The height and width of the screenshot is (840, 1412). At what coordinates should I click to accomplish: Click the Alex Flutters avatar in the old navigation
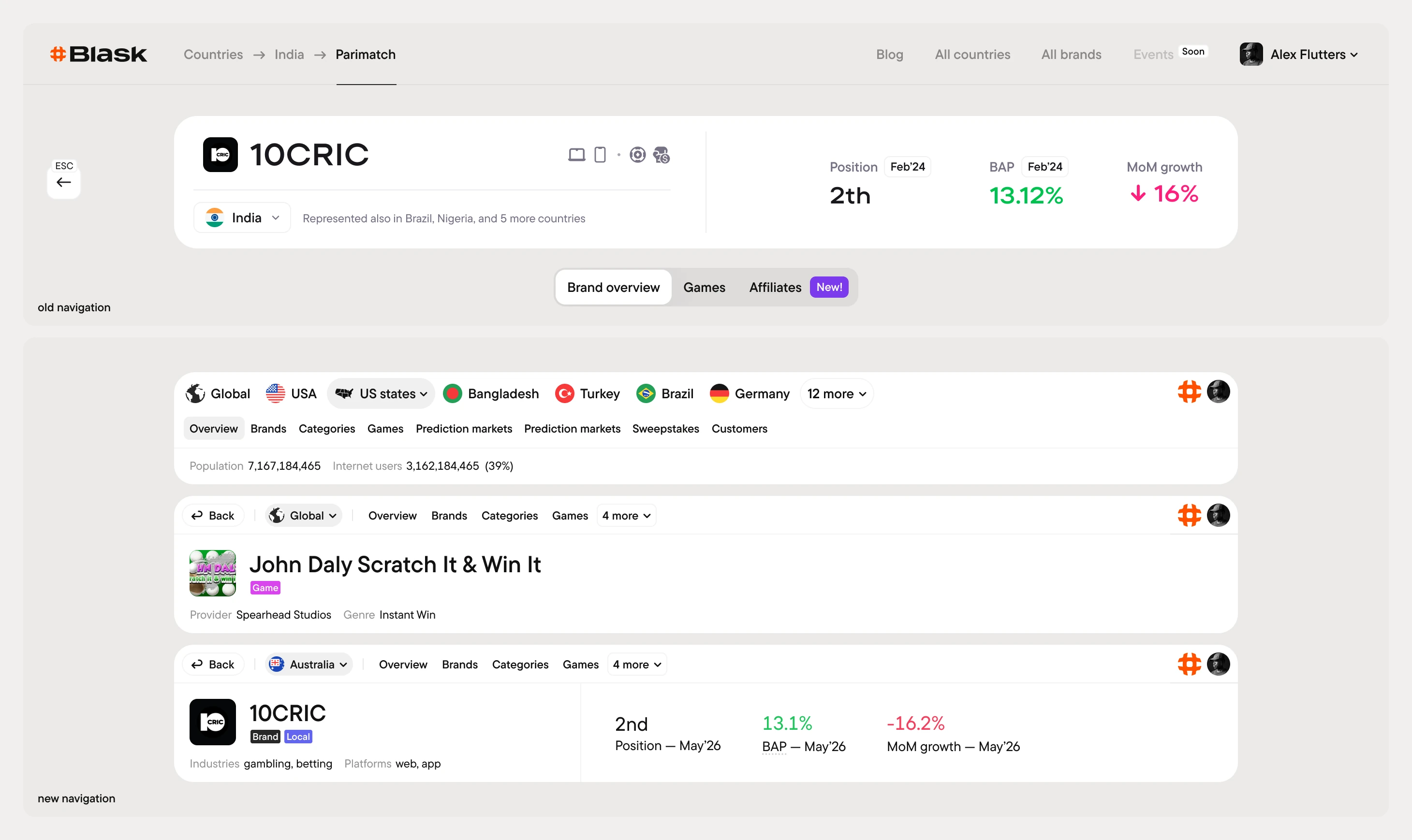coord(1251,54)
